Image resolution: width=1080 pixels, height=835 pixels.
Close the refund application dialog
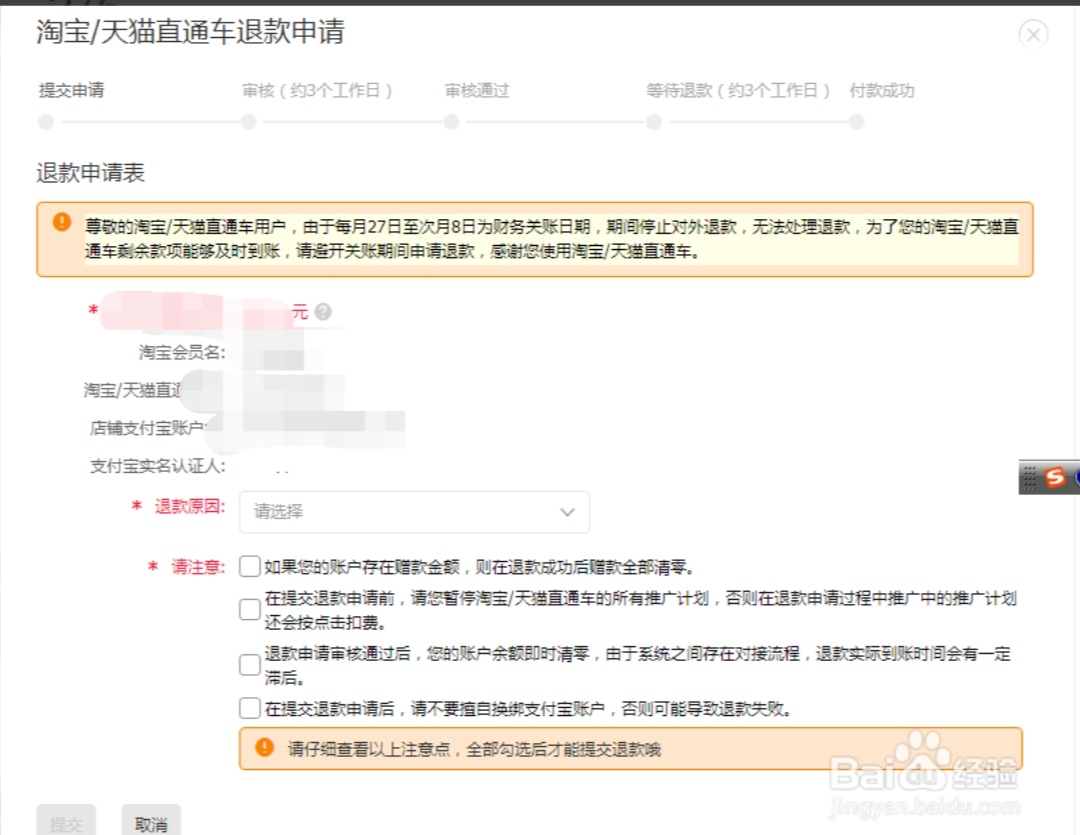click(x=1033, y=34)
